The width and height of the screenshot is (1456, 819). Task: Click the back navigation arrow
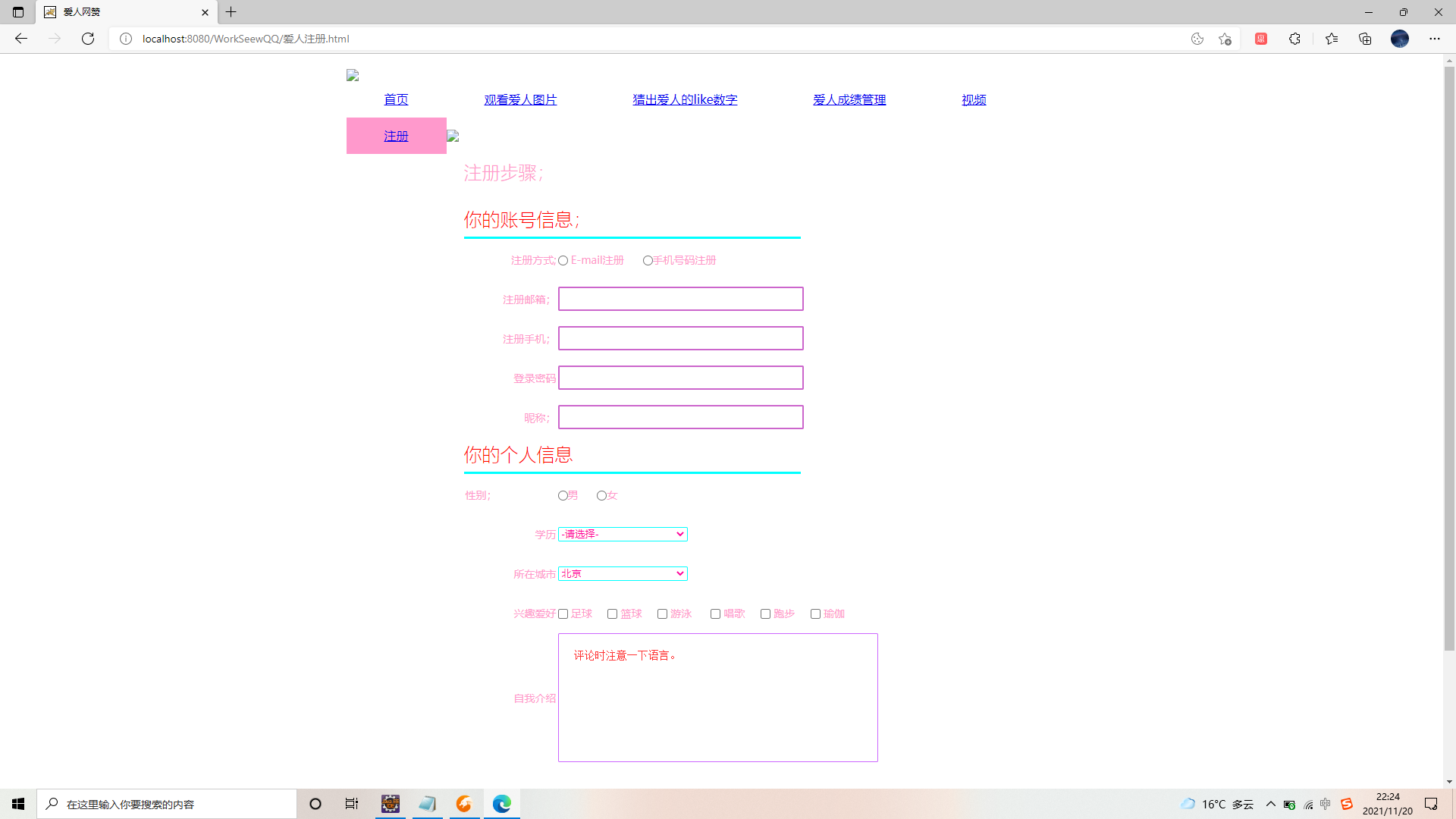pyautogui.click(x=21, y=39)
